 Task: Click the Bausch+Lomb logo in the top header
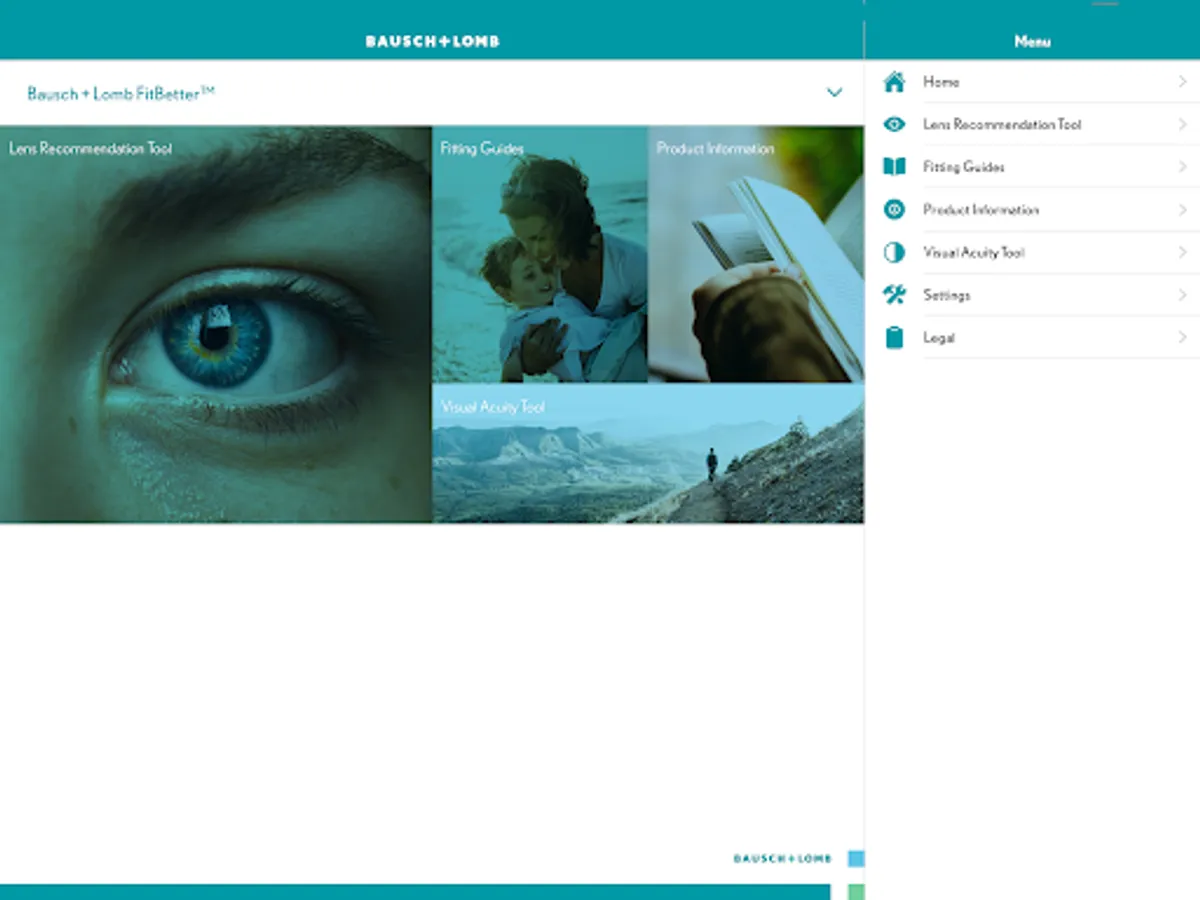(x=432, y=41)
